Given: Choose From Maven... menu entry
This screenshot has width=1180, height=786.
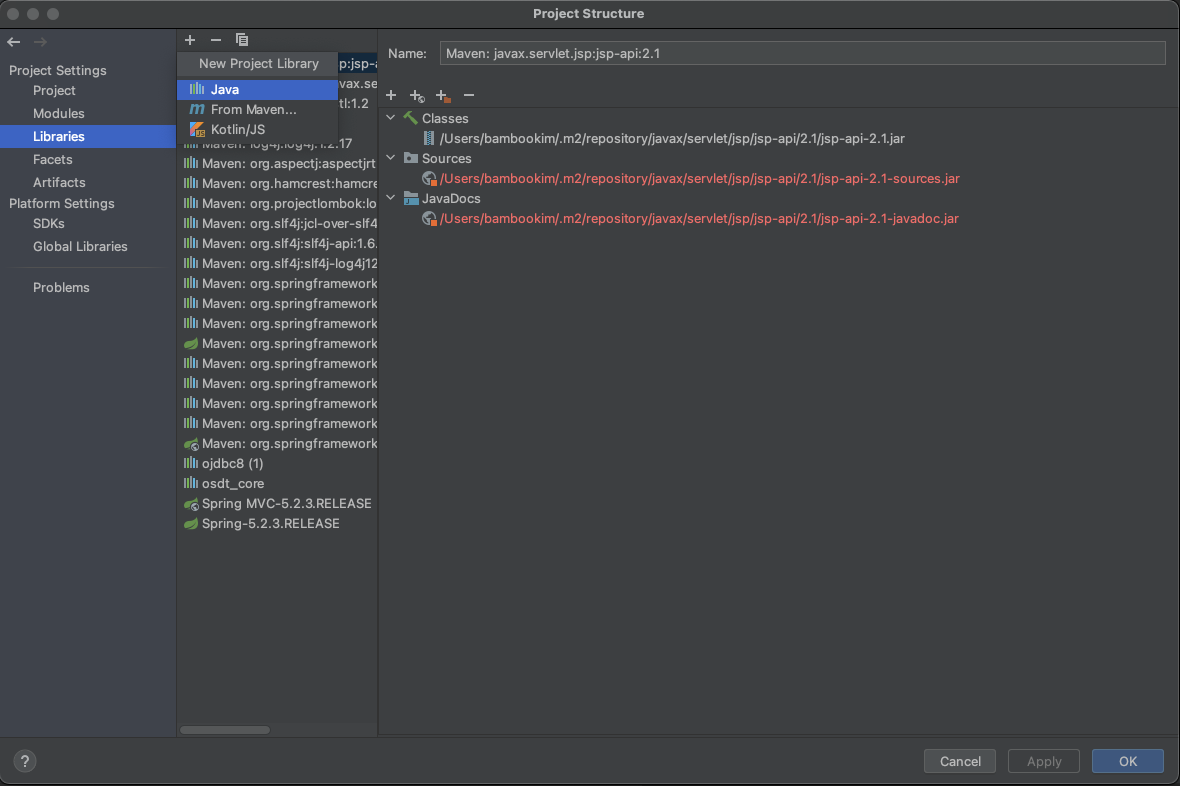Looking at the screenshot, I should point(257,109).
